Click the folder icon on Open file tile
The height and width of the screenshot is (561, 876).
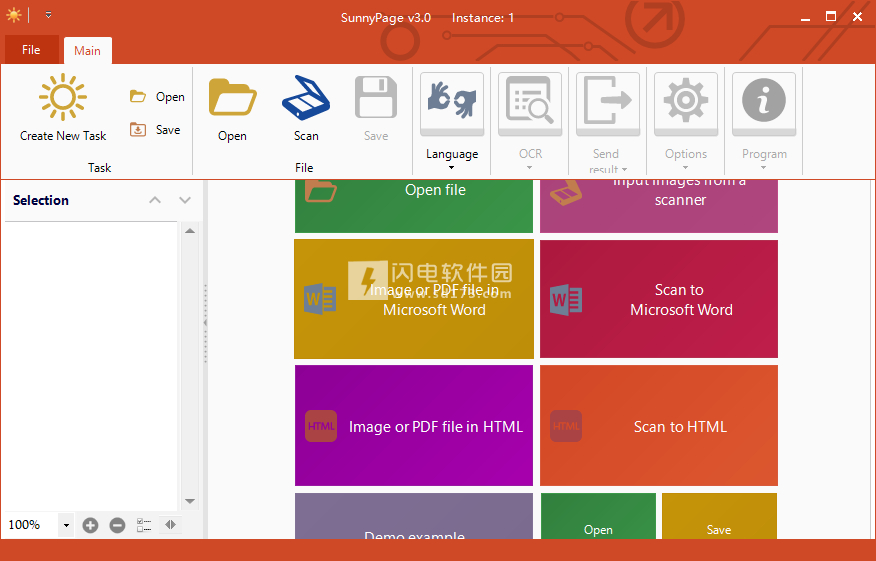[321, 191]
